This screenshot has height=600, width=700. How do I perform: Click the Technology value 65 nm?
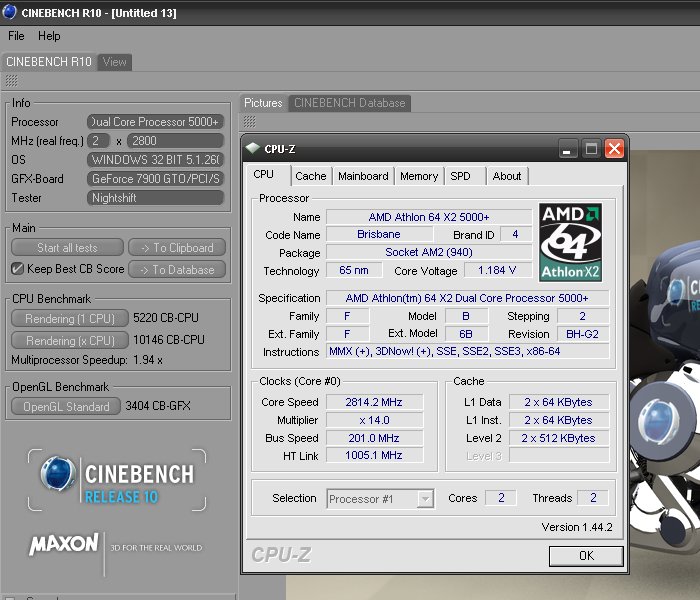[354, 270]
